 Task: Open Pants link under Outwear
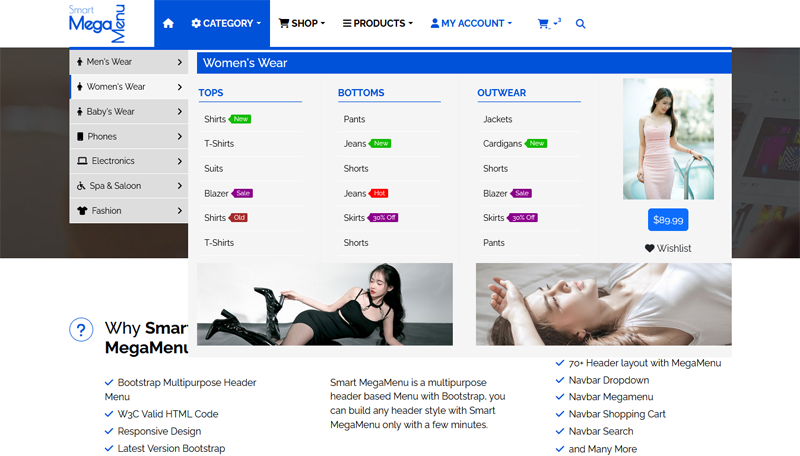pyautogui.click(x=494, y=243)
